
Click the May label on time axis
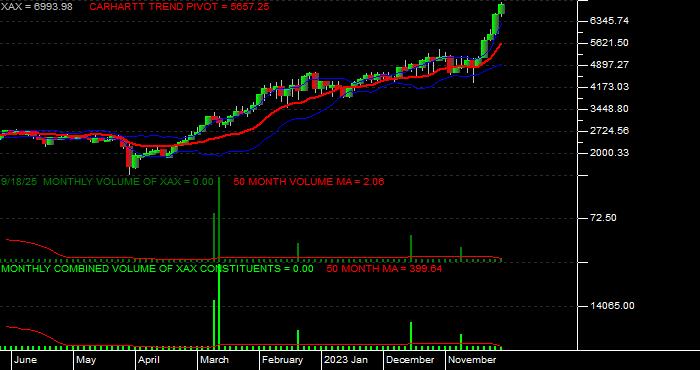click(86, 360)
